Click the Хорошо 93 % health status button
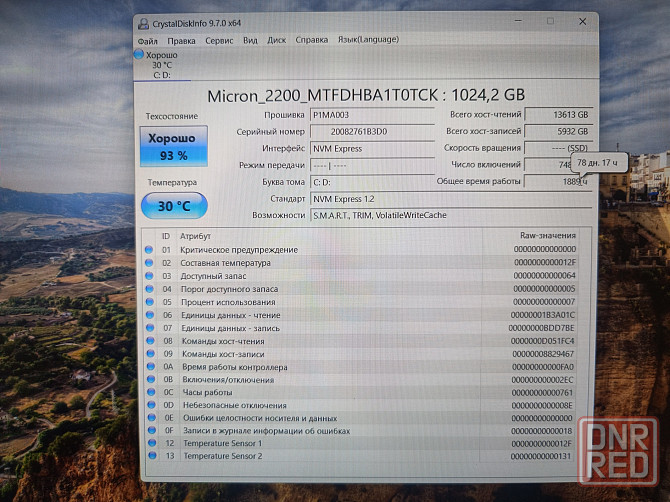 point(173,146)
